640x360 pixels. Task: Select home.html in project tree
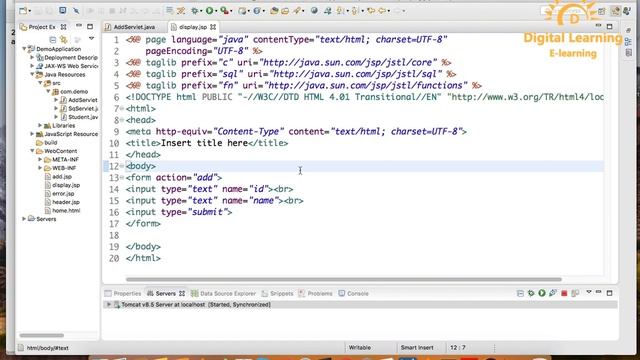click(62, 211)
